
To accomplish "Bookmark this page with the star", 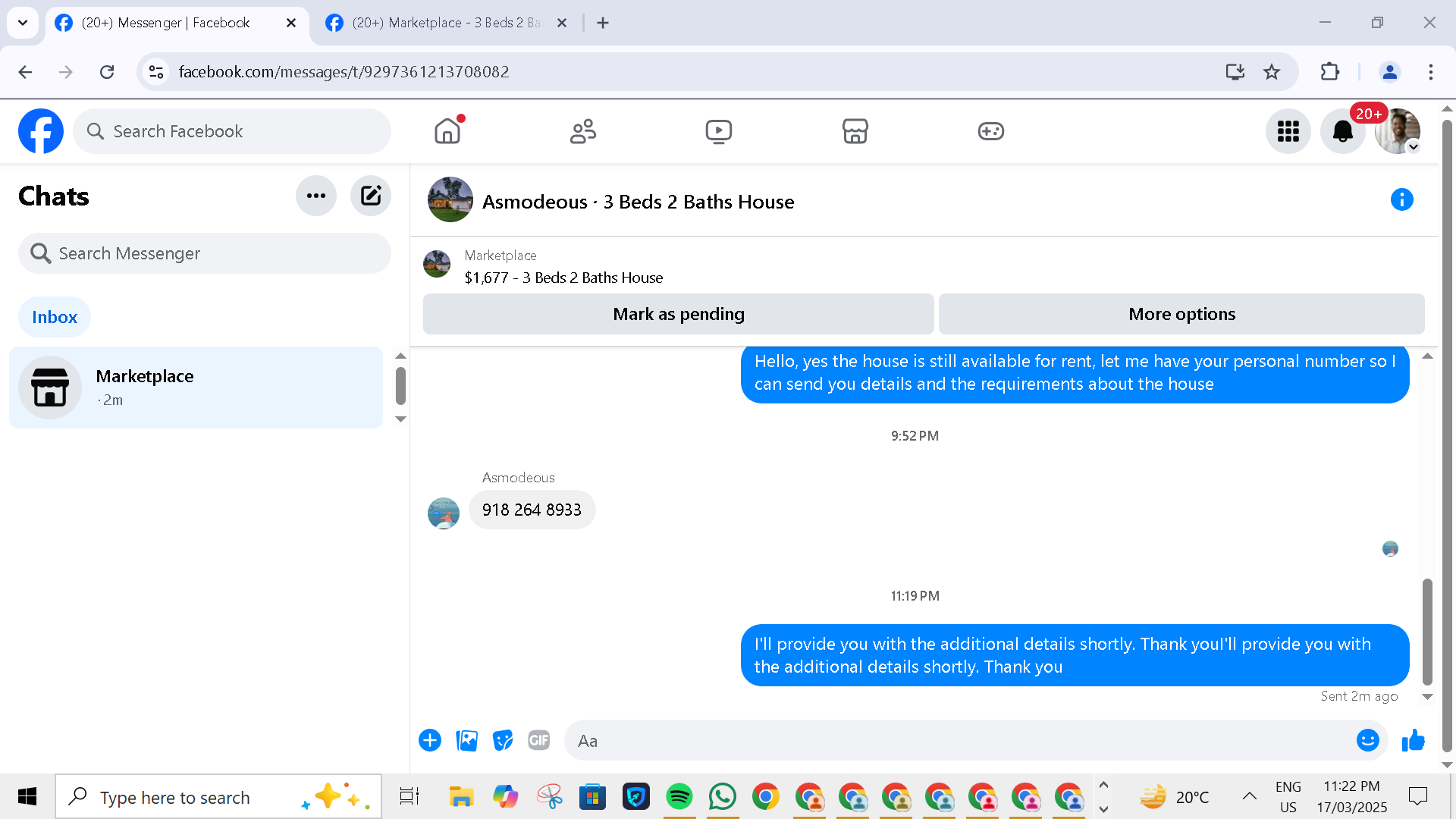I will [x=1272, y=72].
